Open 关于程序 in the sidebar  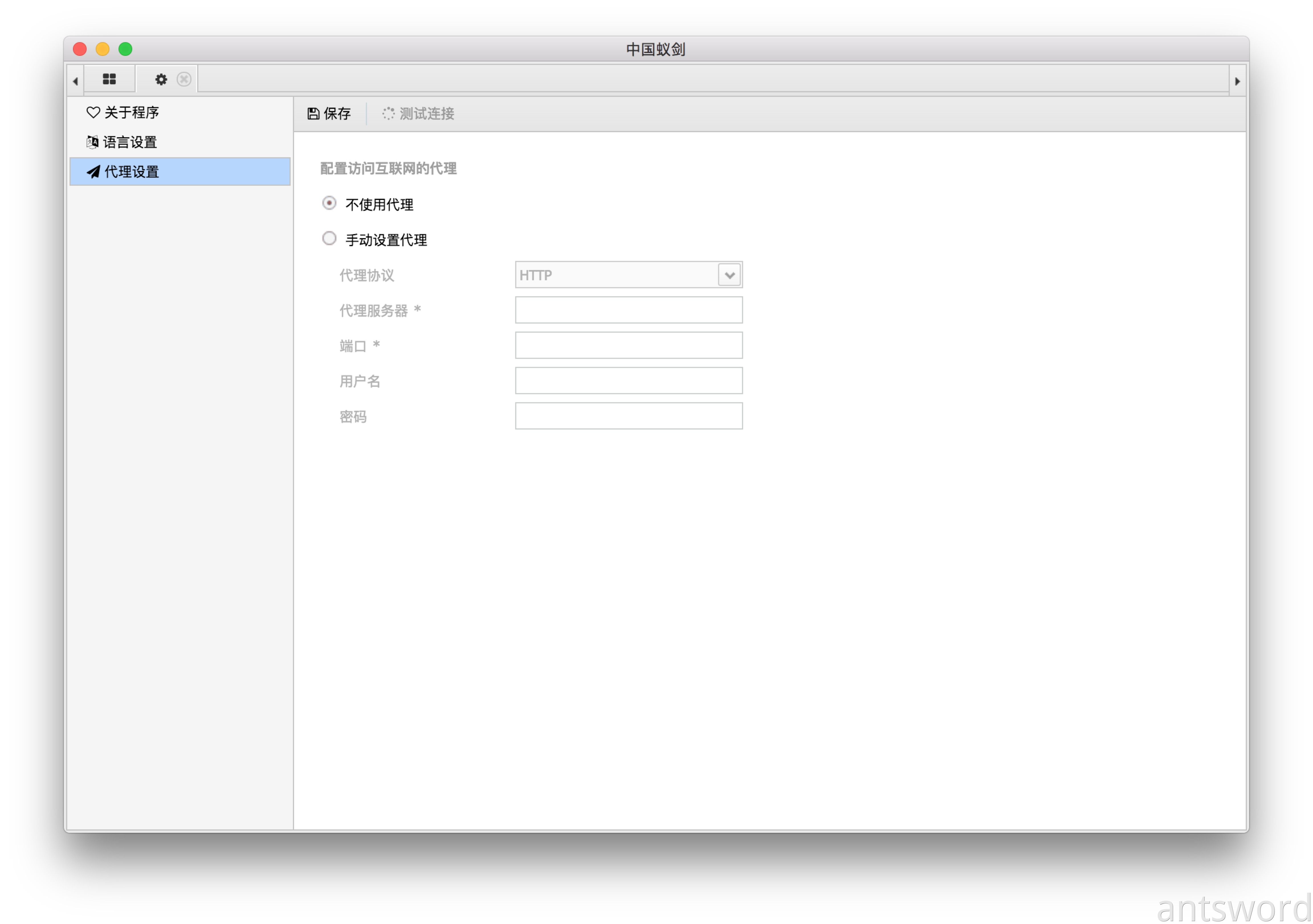click(132, 112)
